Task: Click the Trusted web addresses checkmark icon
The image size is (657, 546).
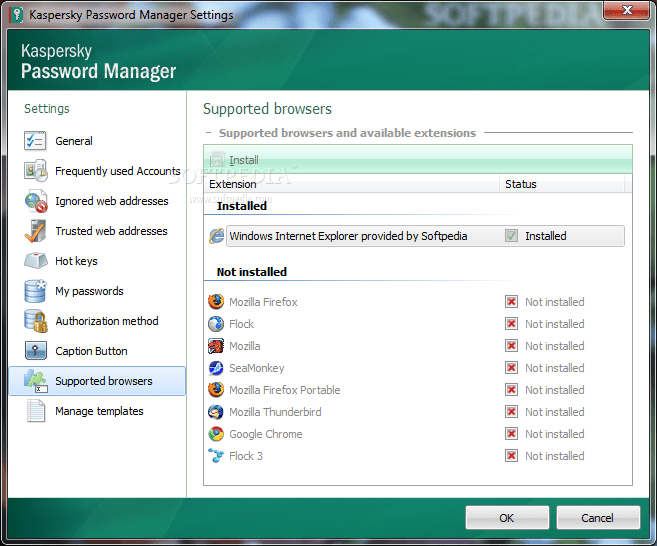Action: pos(35,231)
